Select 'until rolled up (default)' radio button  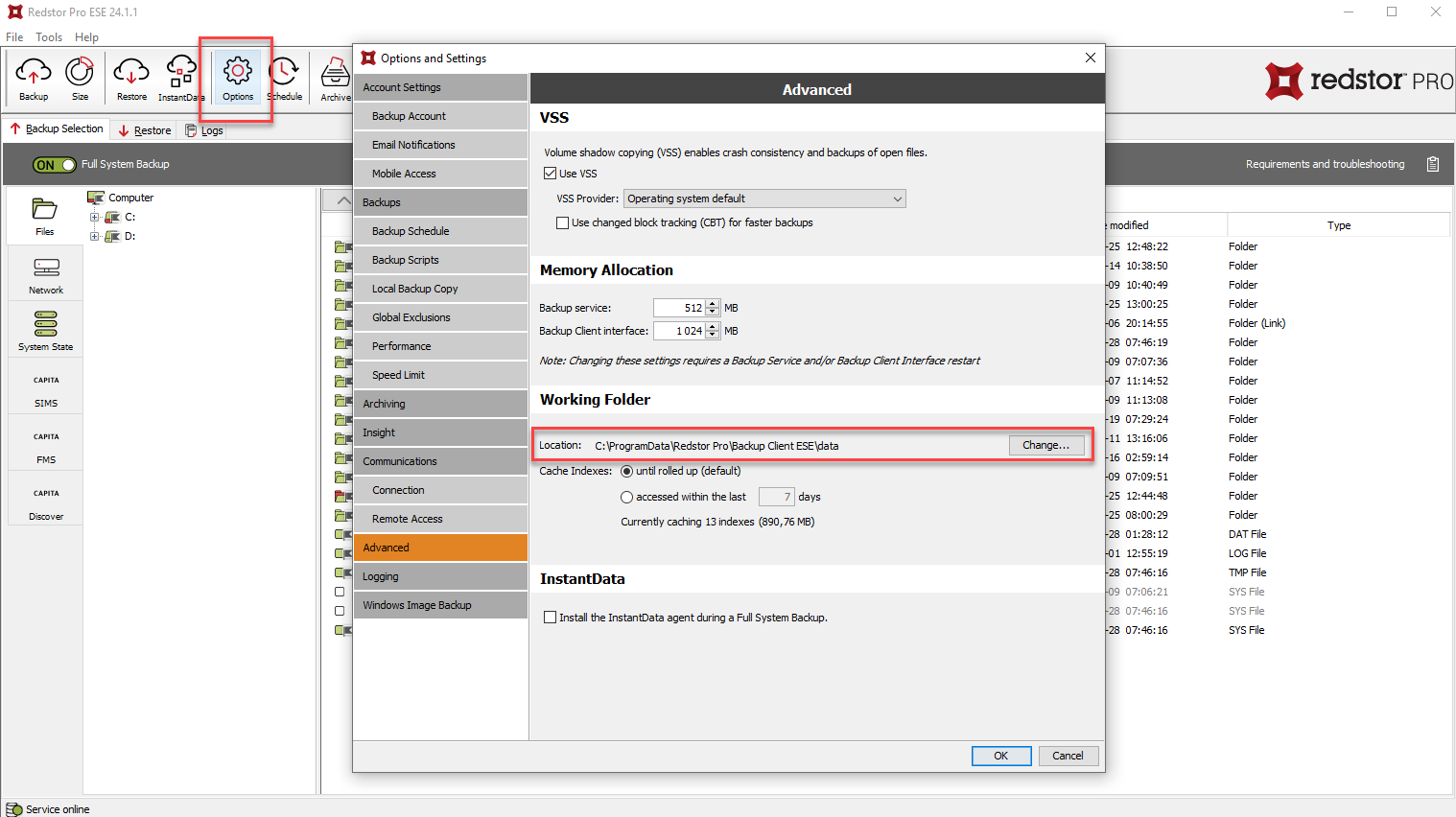click(x=627, y=471)
